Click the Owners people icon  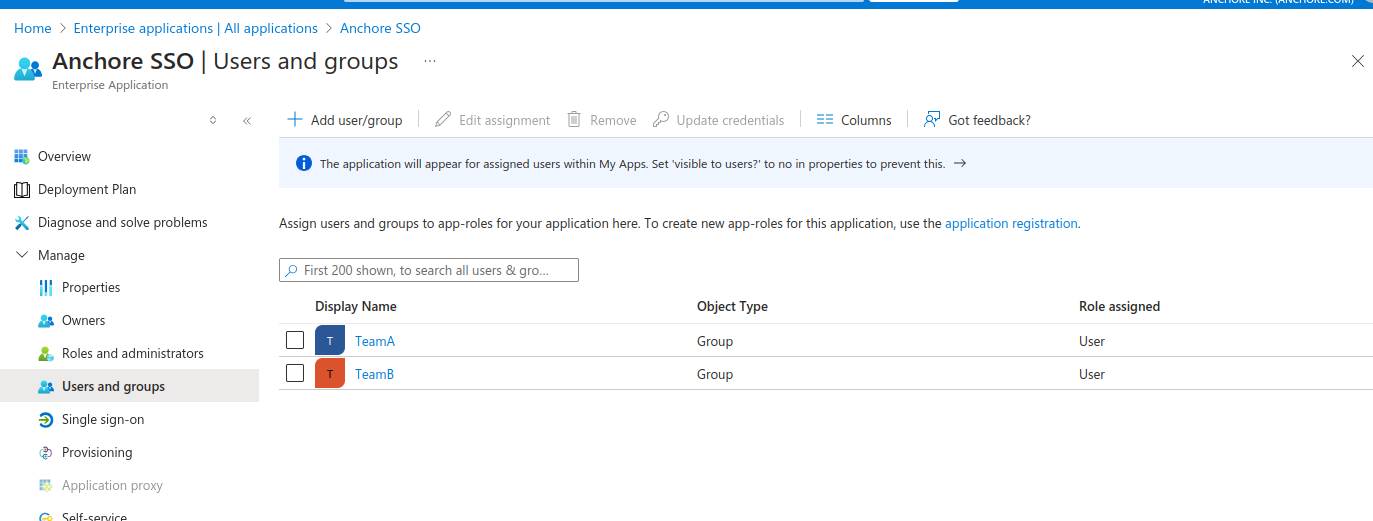coord(46,320)
